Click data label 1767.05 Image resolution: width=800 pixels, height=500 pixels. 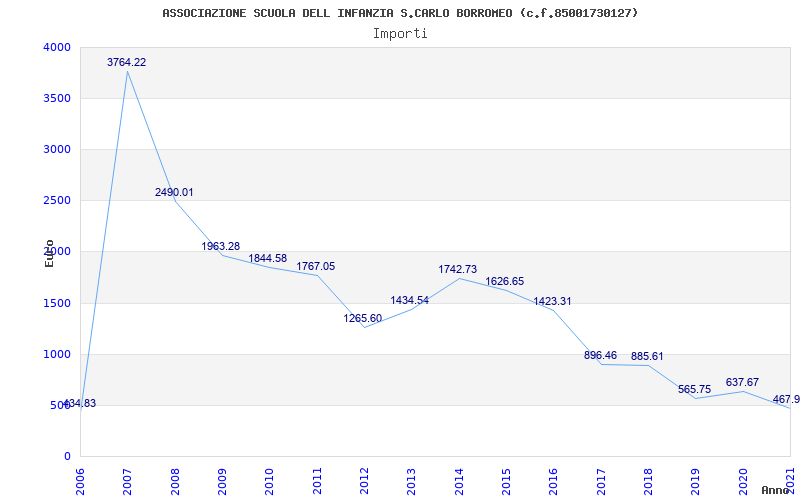pyautogui.click(x=316, y=266)
